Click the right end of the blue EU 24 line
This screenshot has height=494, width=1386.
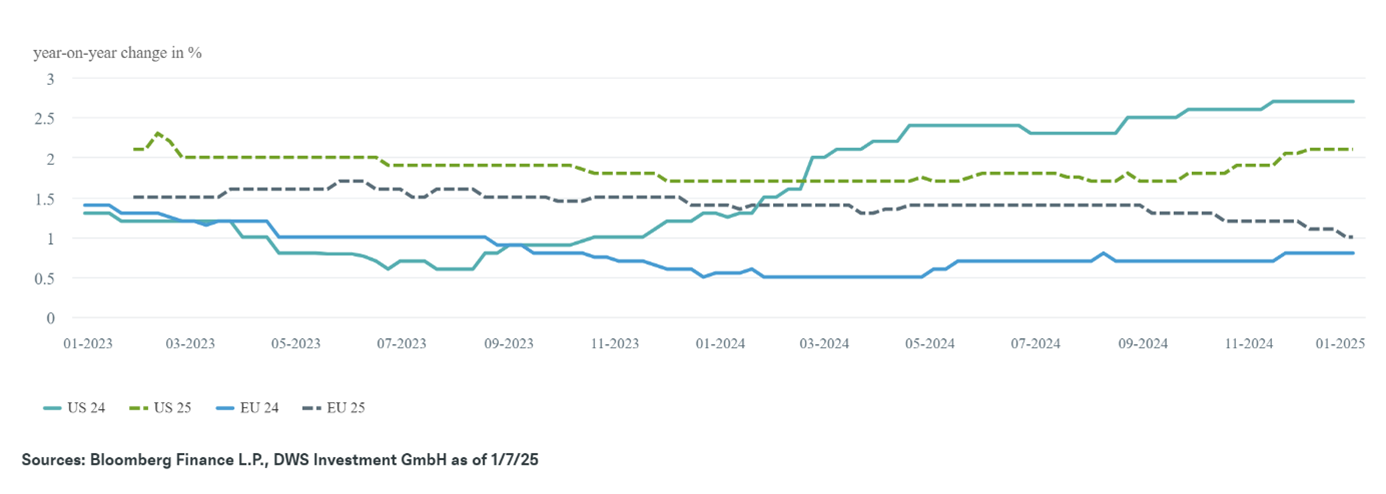click(x=1353, y=253)
